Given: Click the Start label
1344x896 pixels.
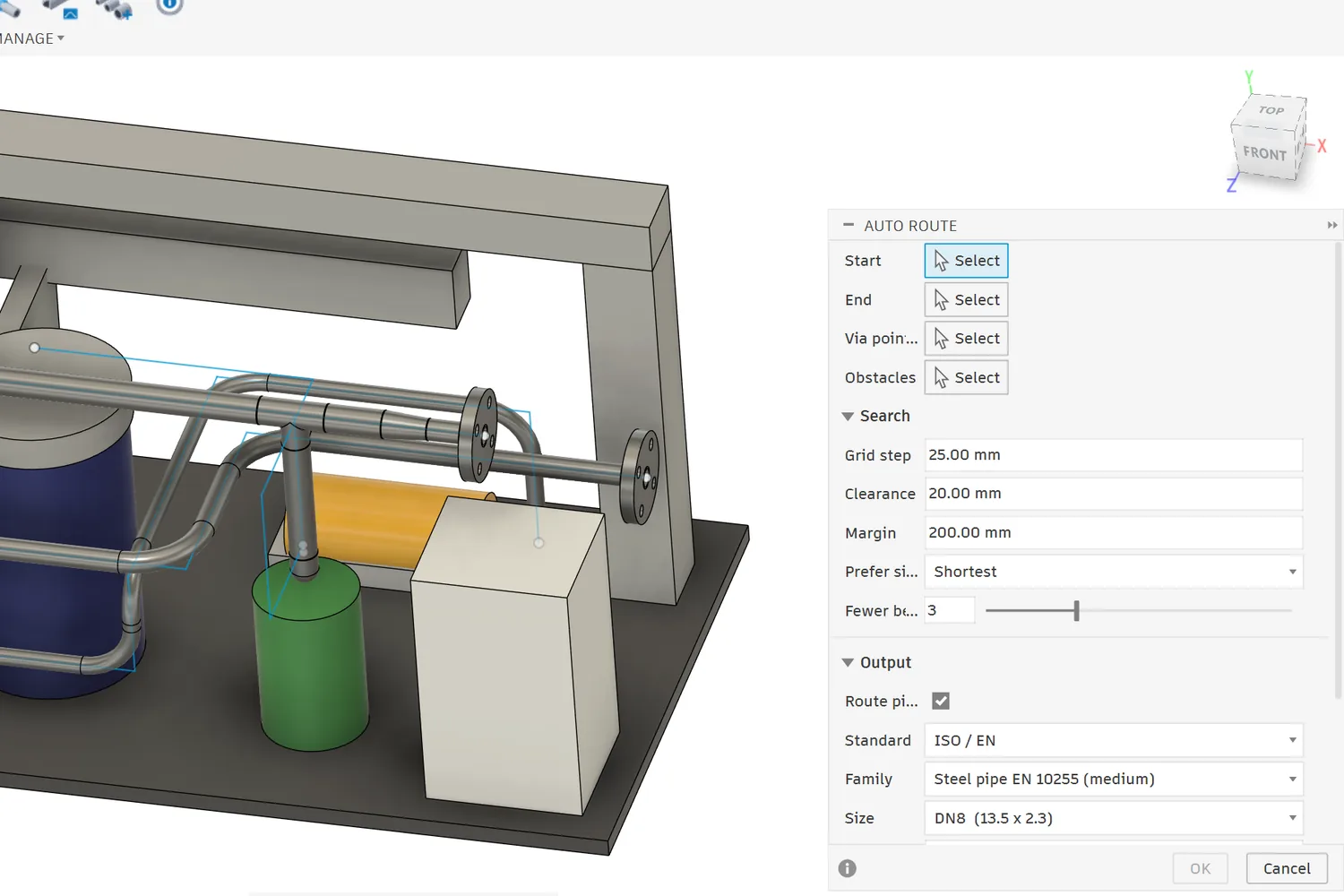Looking at the screenshot, I should click(863, 261).
